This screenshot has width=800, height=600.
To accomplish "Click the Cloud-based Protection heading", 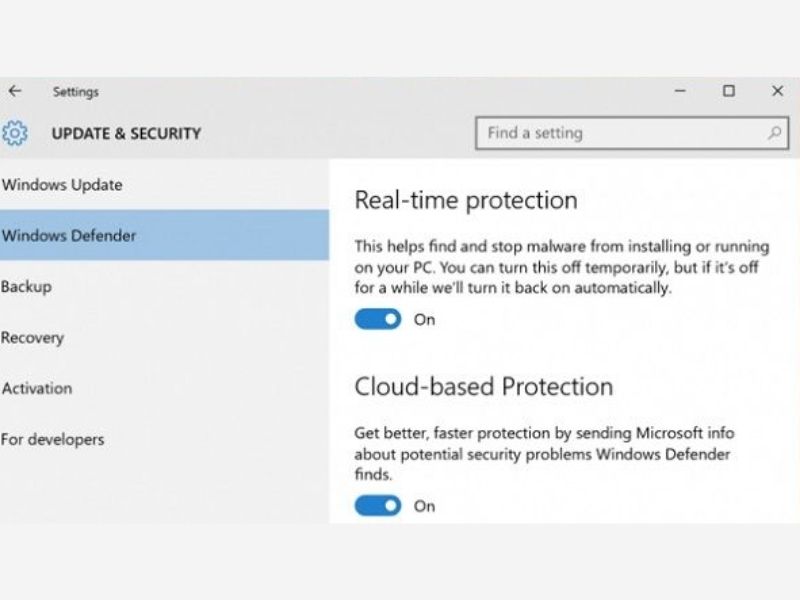I will (x=483, y=386).
